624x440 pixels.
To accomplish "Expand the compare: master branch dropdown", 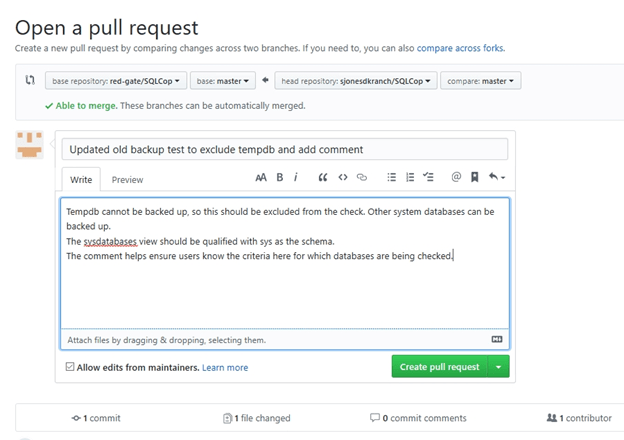I will 482,81.
